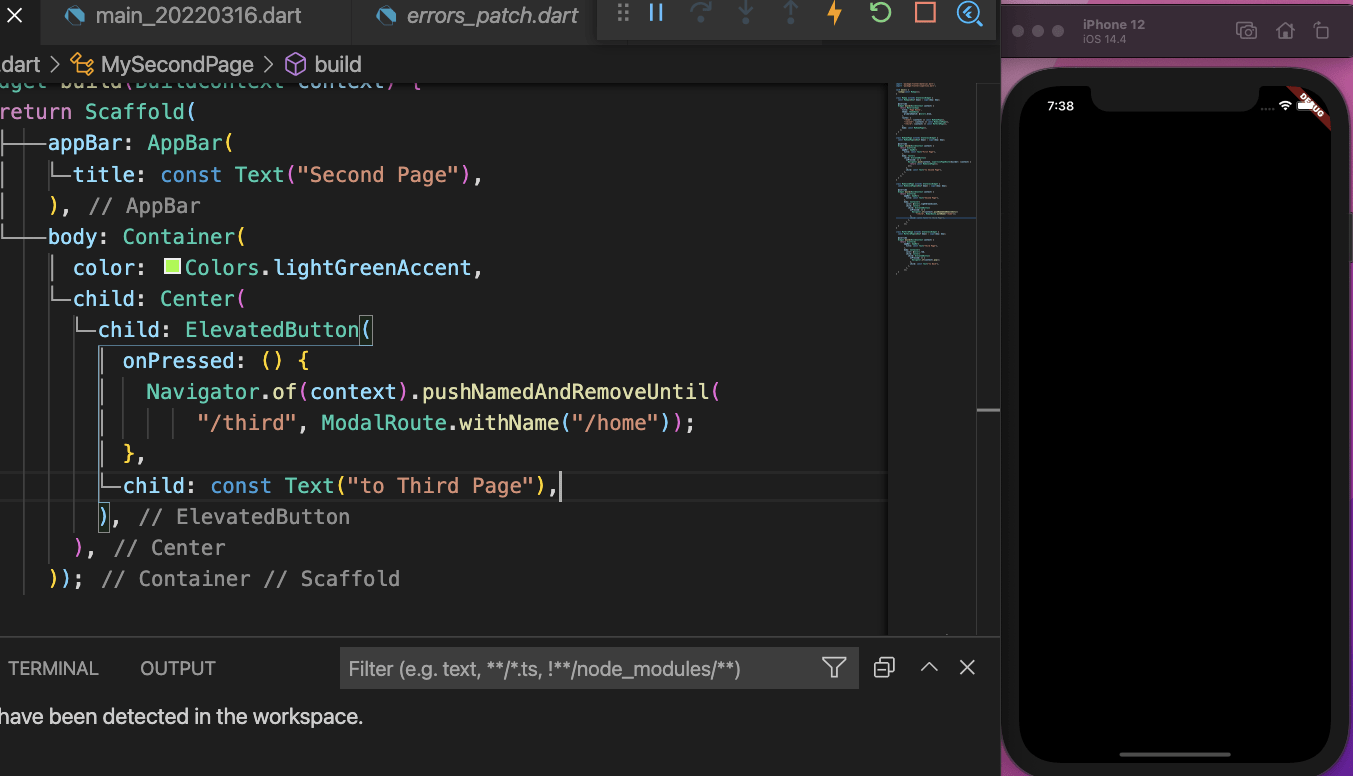Click the ElevatedButton widget name in code
The image size is (1353, 776).
pos(272,330)
